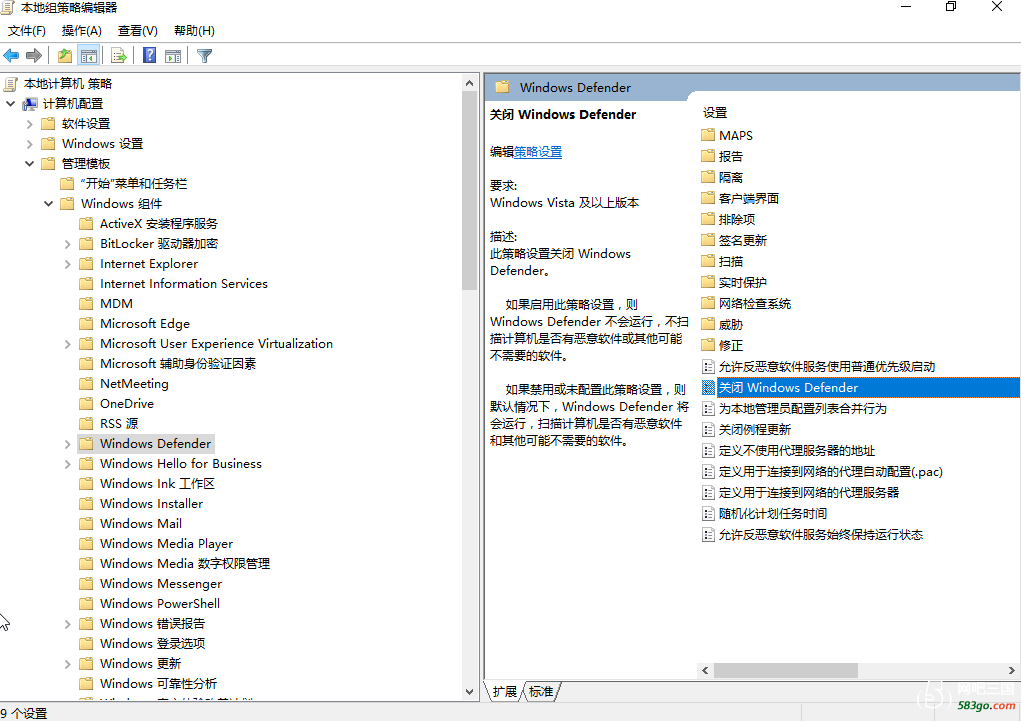
Task: Collapse the Windows 组件 node
Action: tap(48, 204)
